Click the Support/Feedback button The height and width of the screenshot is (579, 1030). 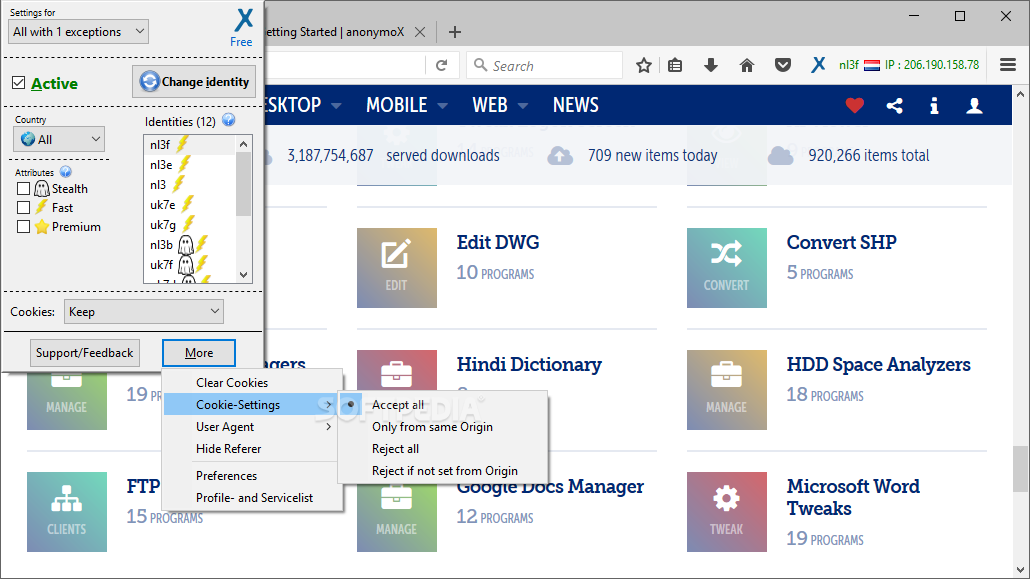coord(84,353)
